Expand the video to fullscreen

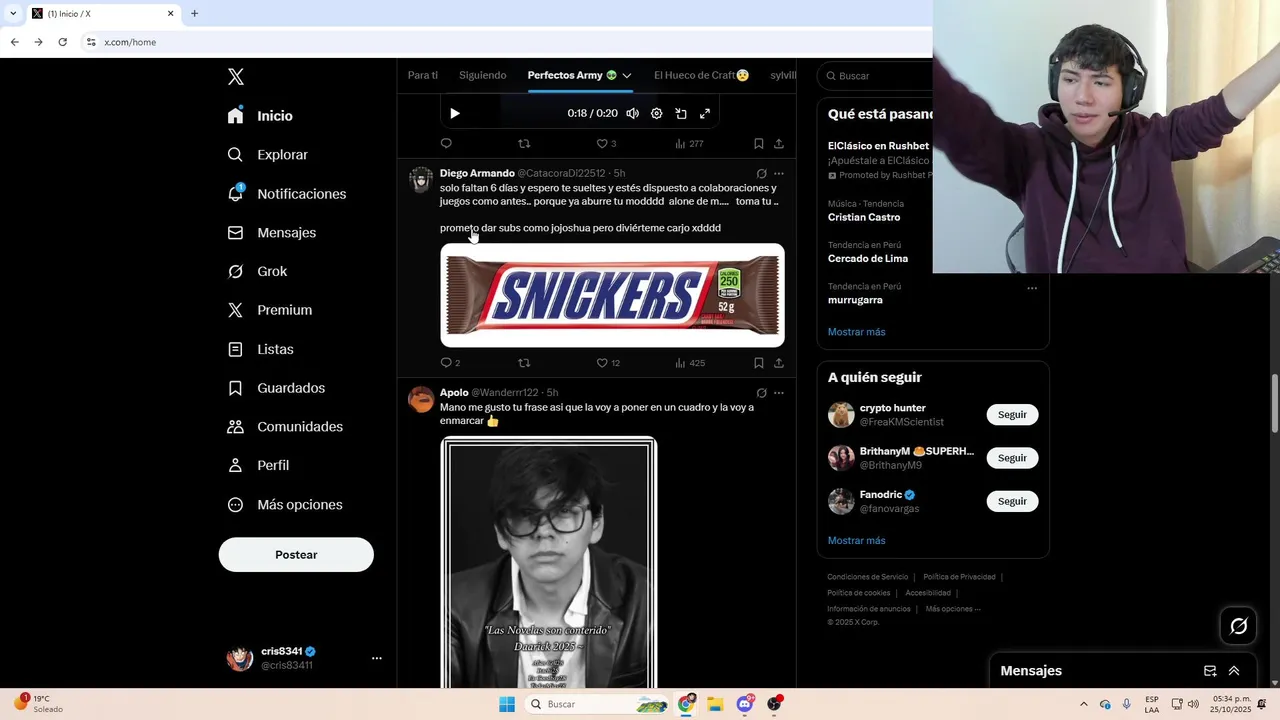coord(705,114)
